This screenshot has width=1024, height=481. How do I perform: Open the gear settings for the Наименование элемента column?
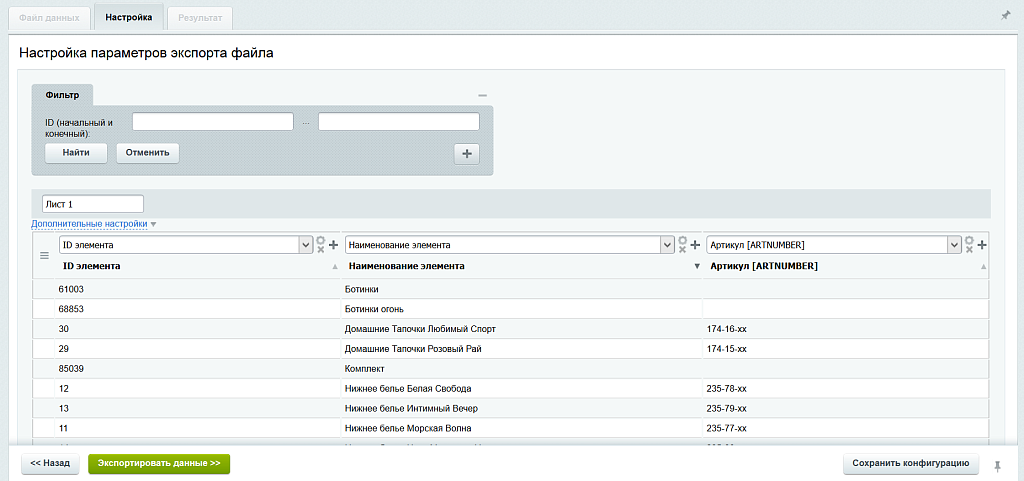tap(682, 242)
